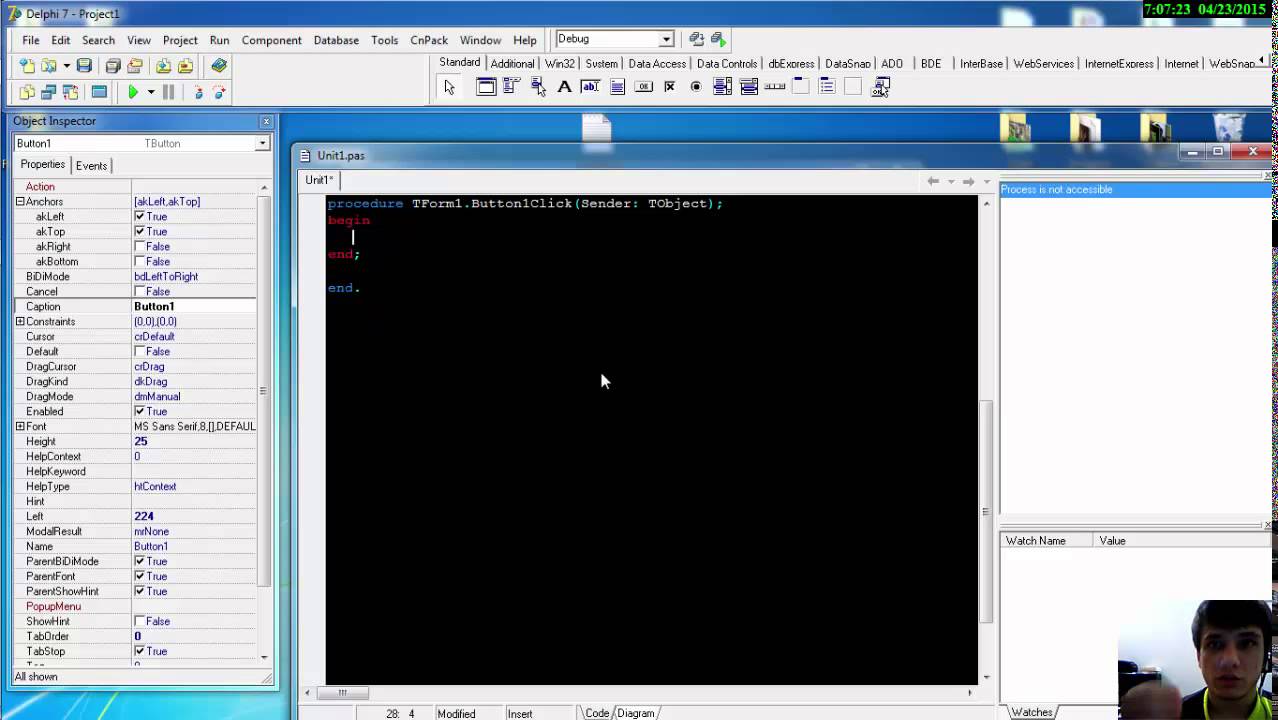1278x720 pixels.
Task: Run the project with the green arrow
Action: tap(133, 92)
